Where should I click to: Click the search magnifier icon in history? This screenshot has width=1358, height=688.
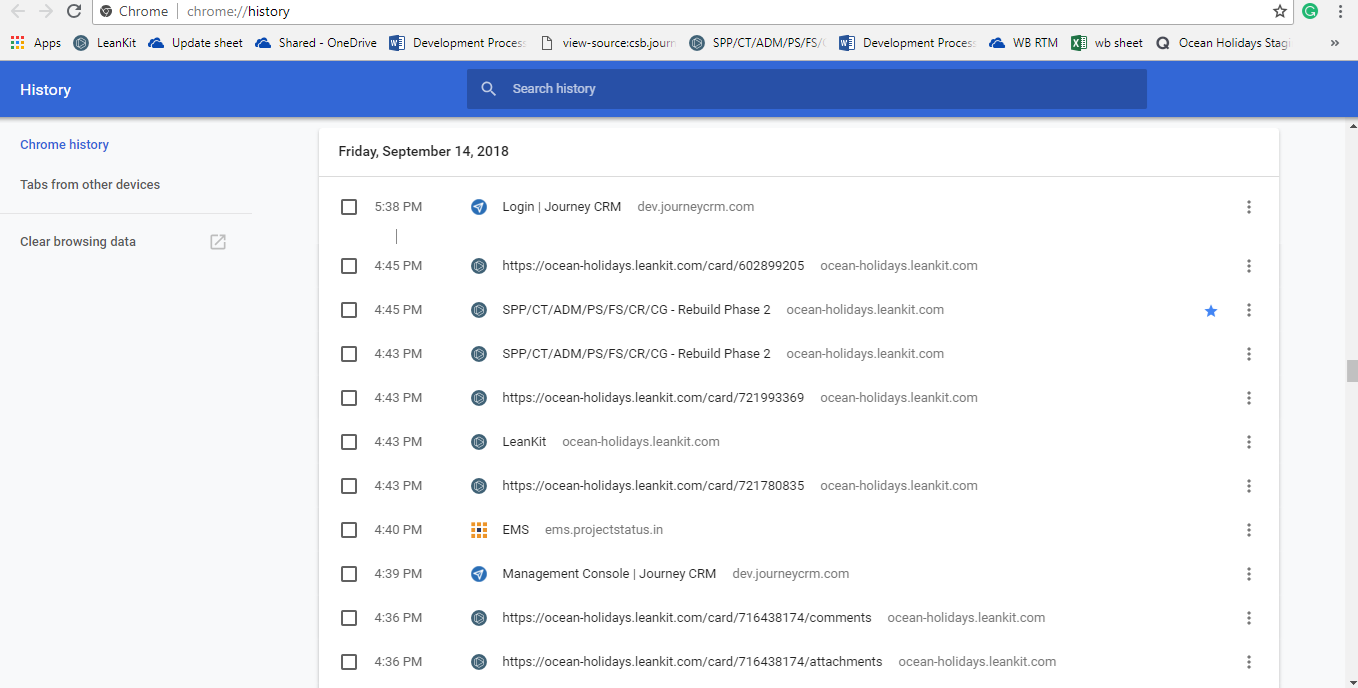(489, 89)
